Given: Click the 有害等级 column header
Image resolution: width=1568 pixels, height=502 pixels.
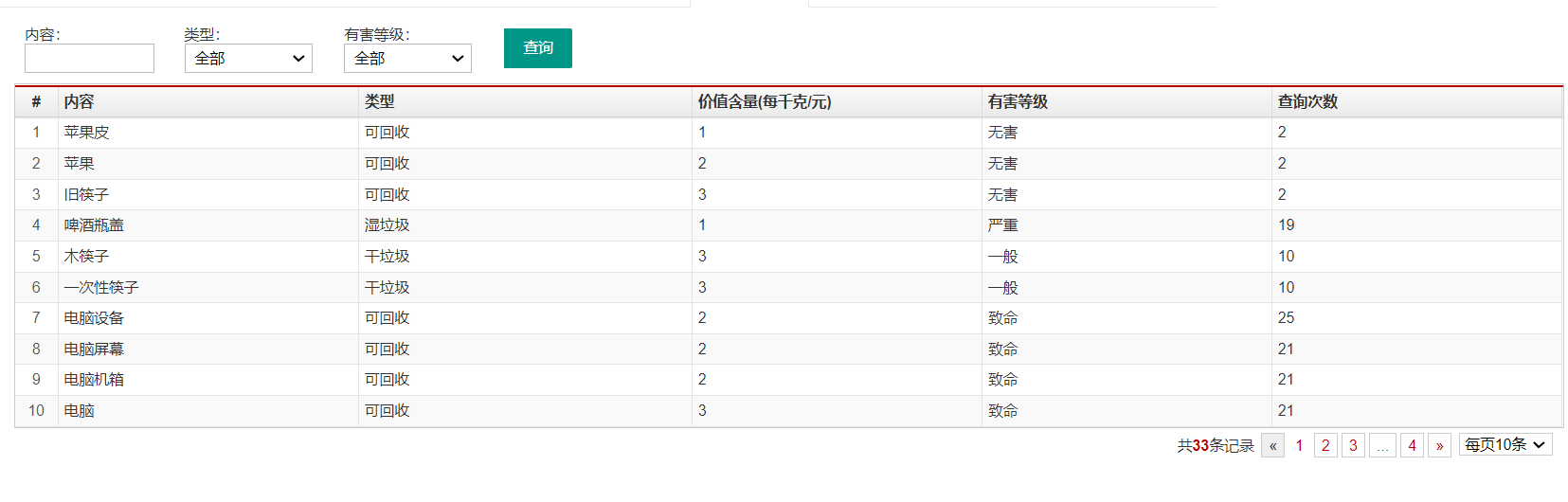Looking at the screenshot, I should [1018, 102].
